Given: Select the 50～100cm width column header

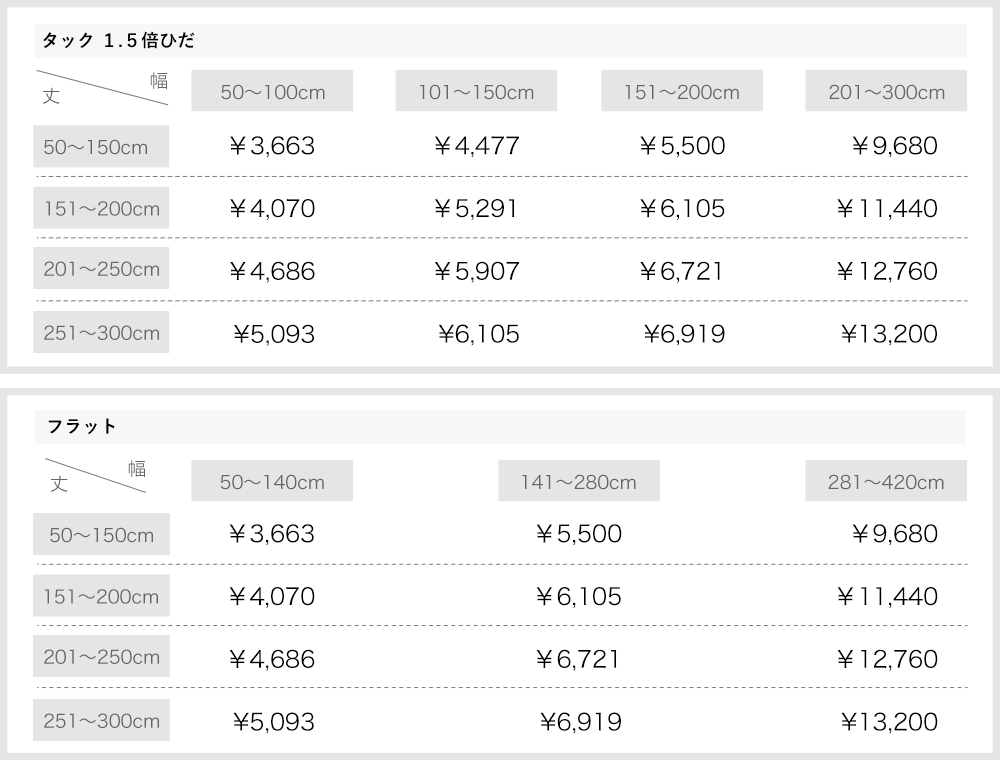Looking at the screenshot, I should (272, 91).
